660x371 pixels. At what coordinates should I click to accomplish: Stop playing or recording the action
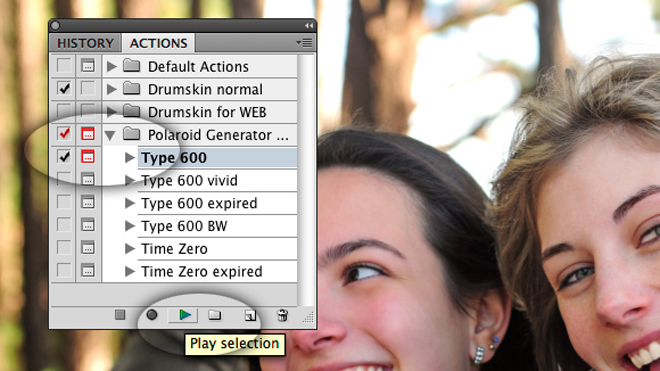click(120, 315)
